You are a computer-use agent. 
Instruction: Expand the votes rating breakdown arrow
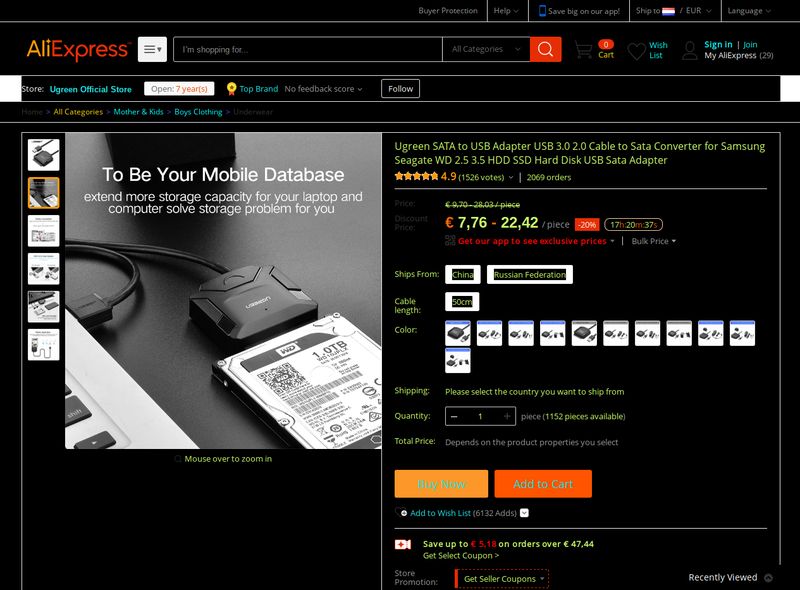511,178
